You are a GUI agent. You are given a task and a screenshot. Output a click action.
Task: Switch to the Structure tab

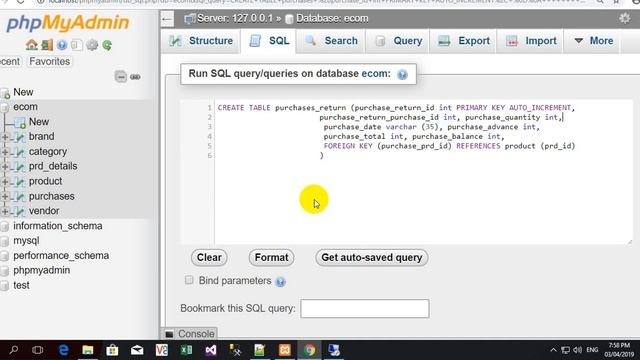tap(200, 41)
